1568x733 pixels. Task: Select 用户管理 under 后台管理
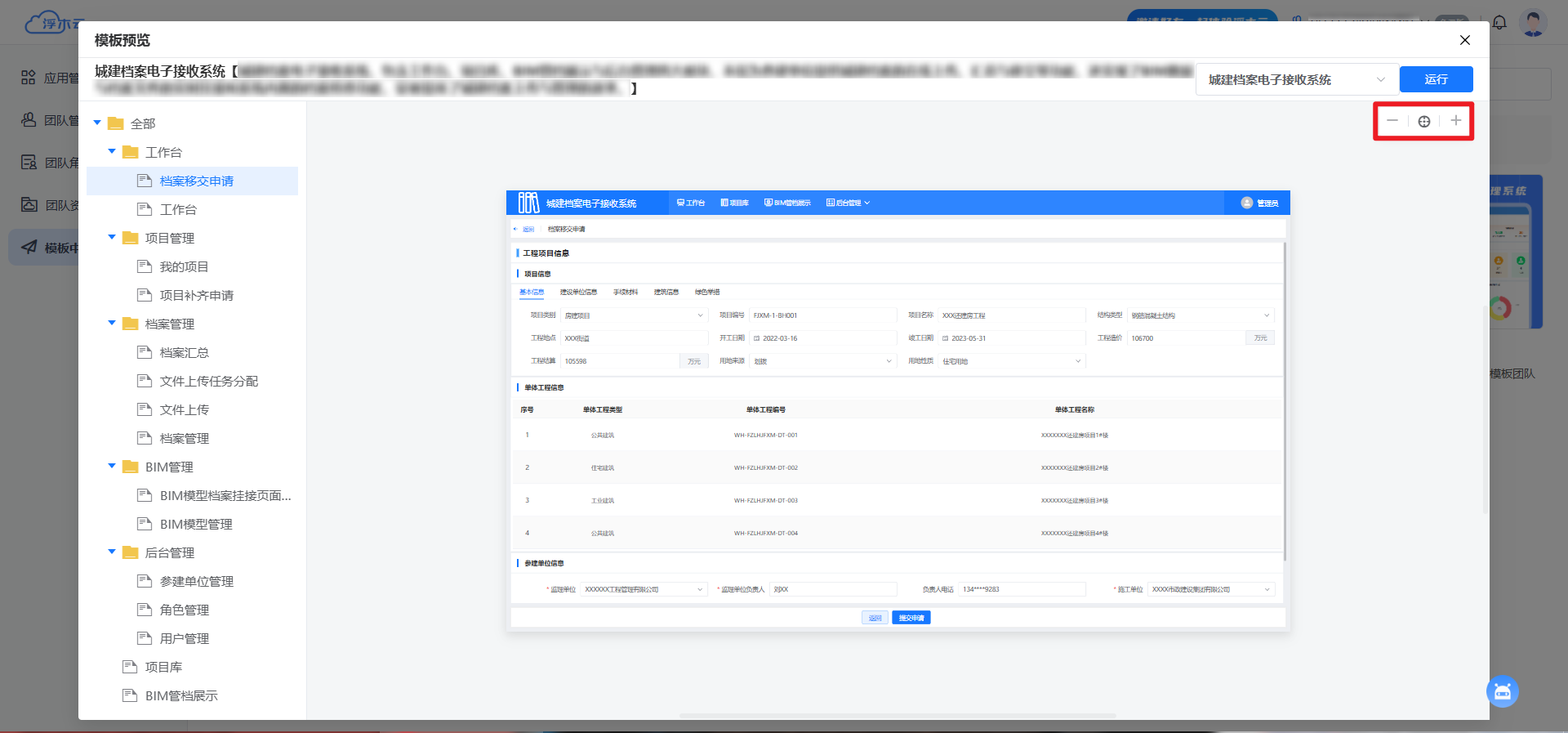184,638
